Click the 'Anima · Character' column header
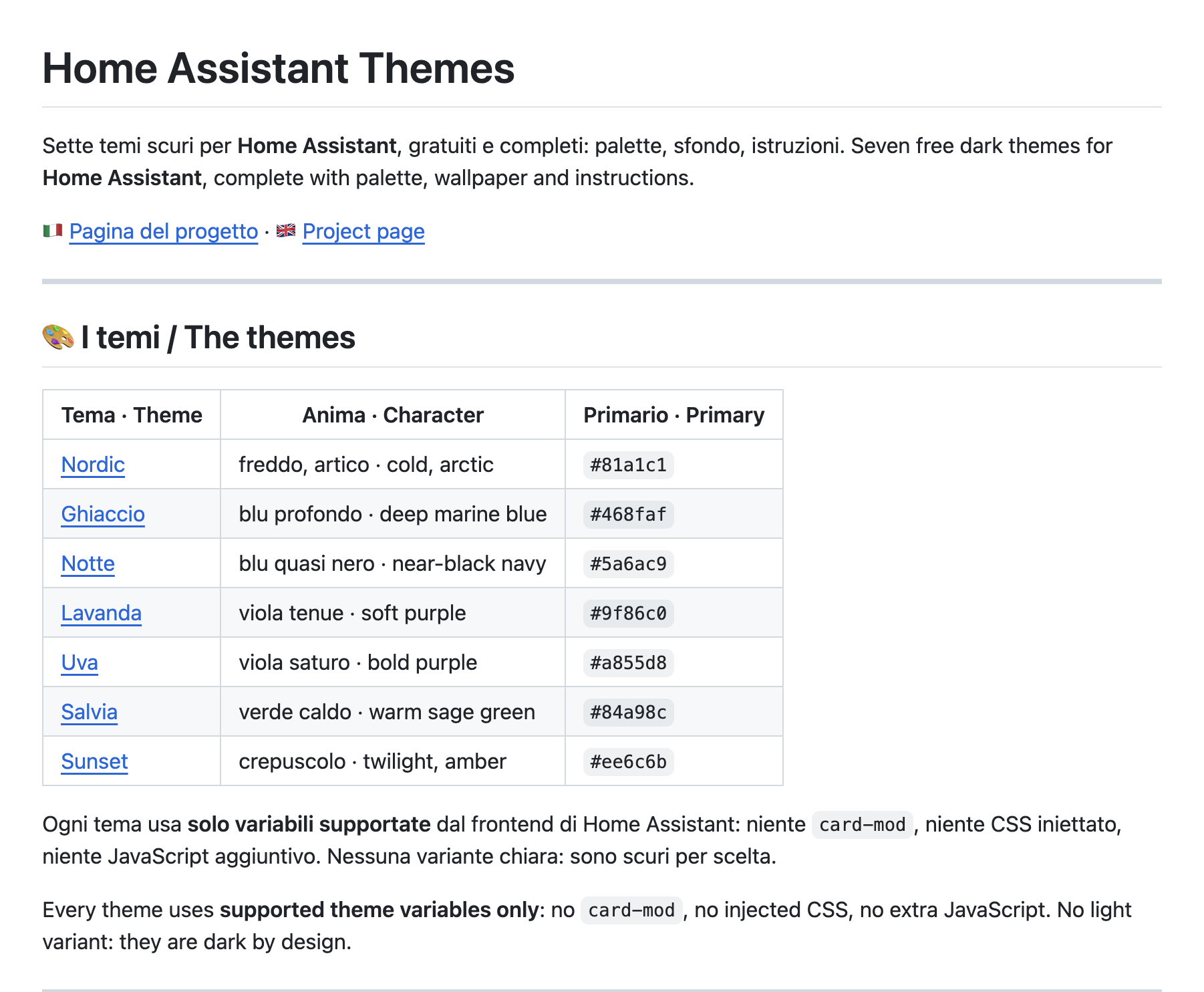This screenshot has width=1204, height=992. [393, 415]
